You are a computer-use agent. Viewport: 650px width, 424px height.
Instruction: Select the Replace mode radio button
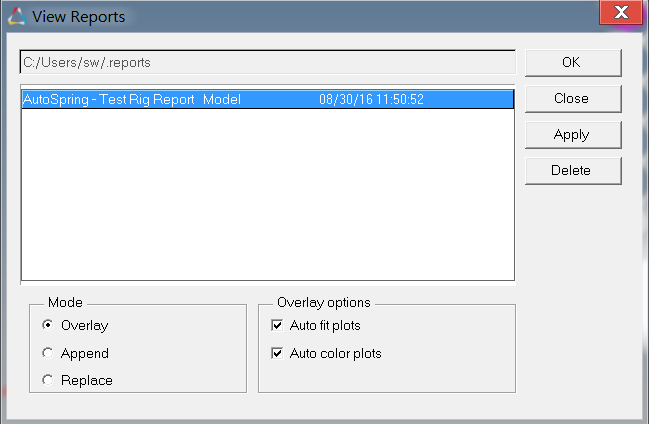click(x=48, y=380)
